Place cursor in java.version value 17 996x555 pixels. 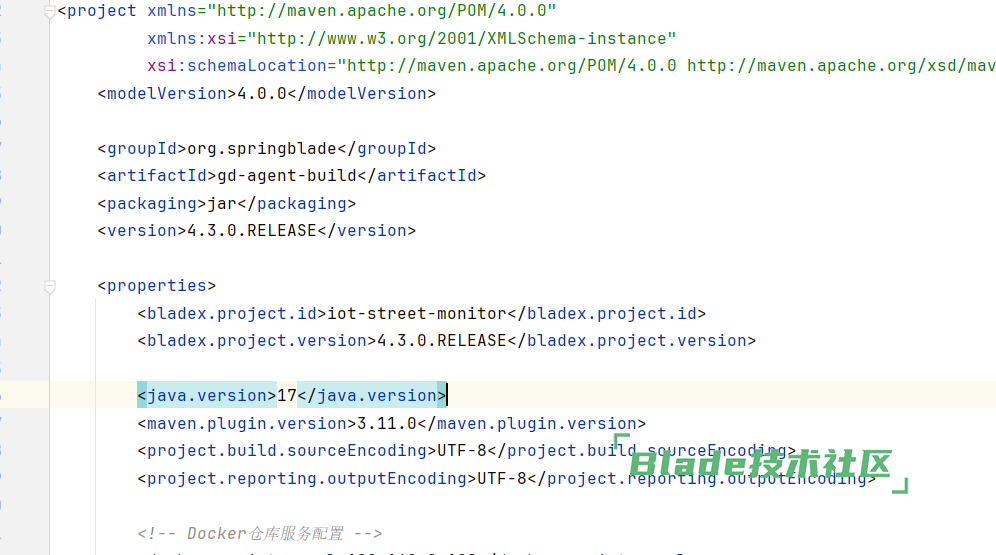pos(287,395)
